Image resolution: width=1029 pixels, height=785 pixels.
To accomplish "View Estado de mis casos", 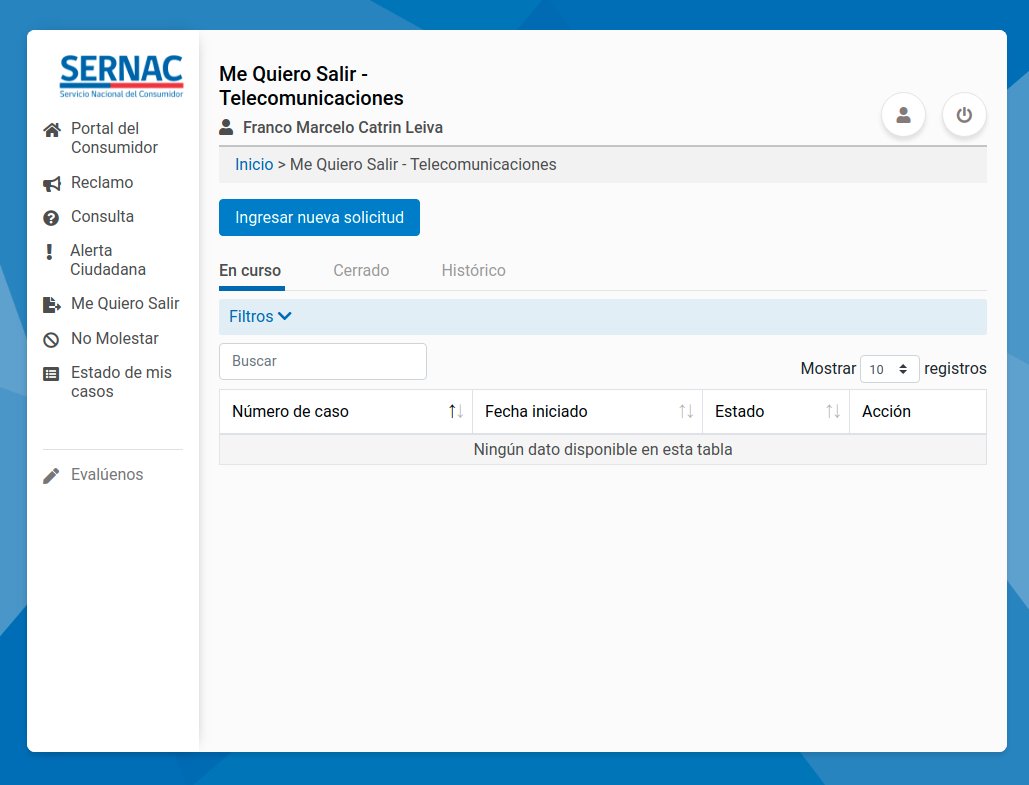I will (121, 382).
